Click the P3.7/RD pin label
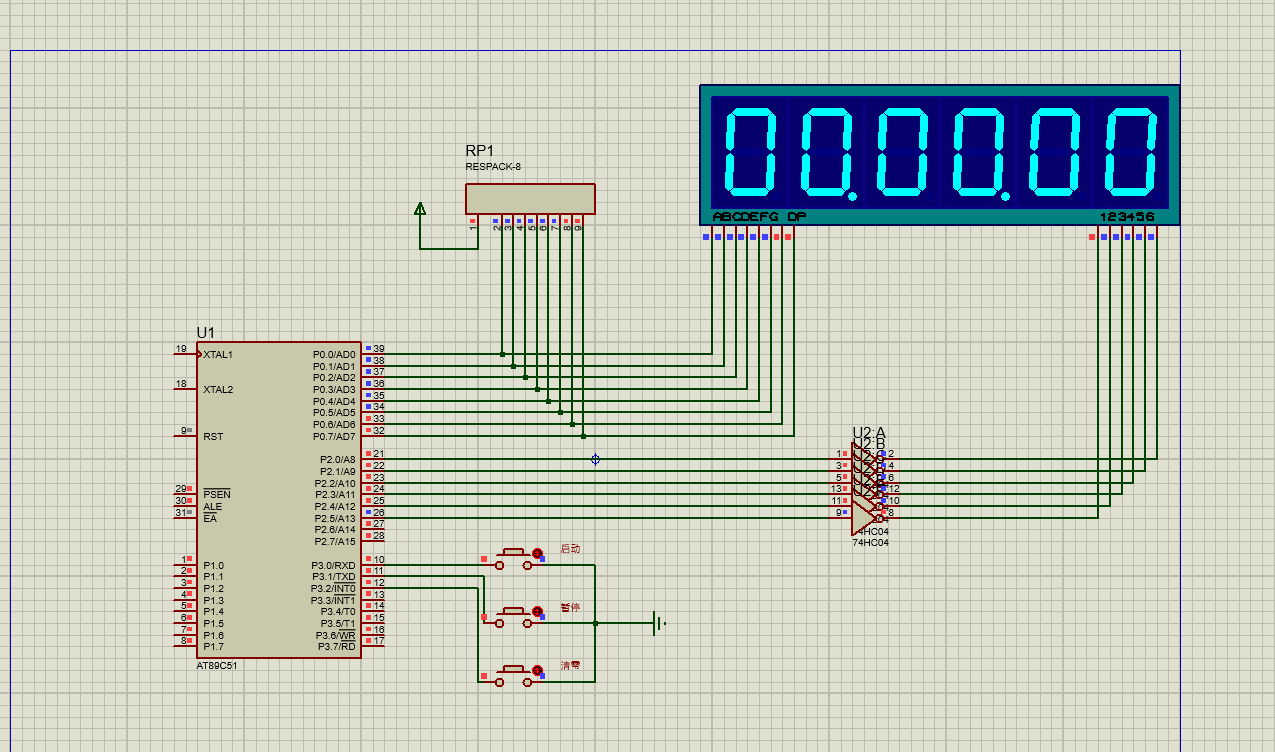1275x752 pixels. [x=336, y=646]
